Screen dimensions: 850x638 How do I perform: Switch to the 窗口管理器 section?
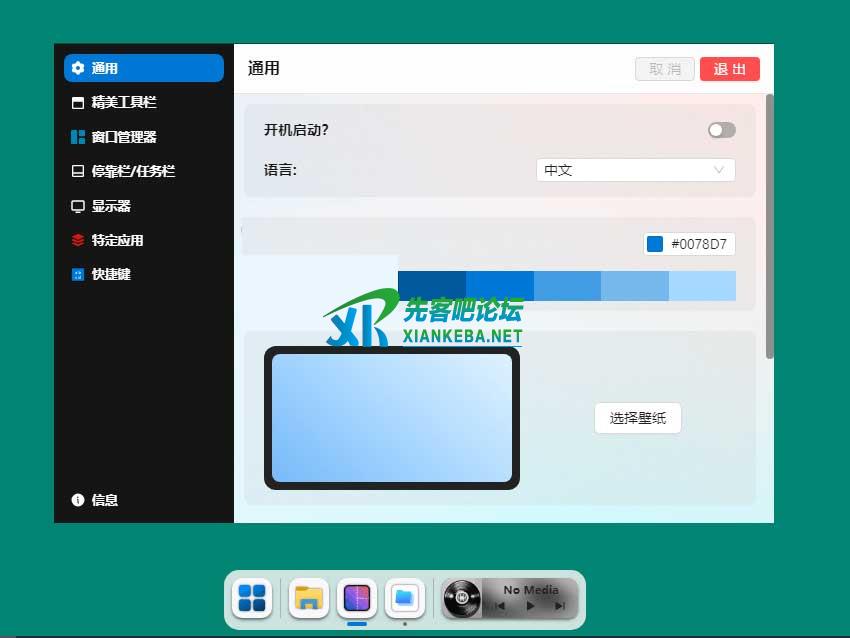pyautogui.click(x=123, y=137)
